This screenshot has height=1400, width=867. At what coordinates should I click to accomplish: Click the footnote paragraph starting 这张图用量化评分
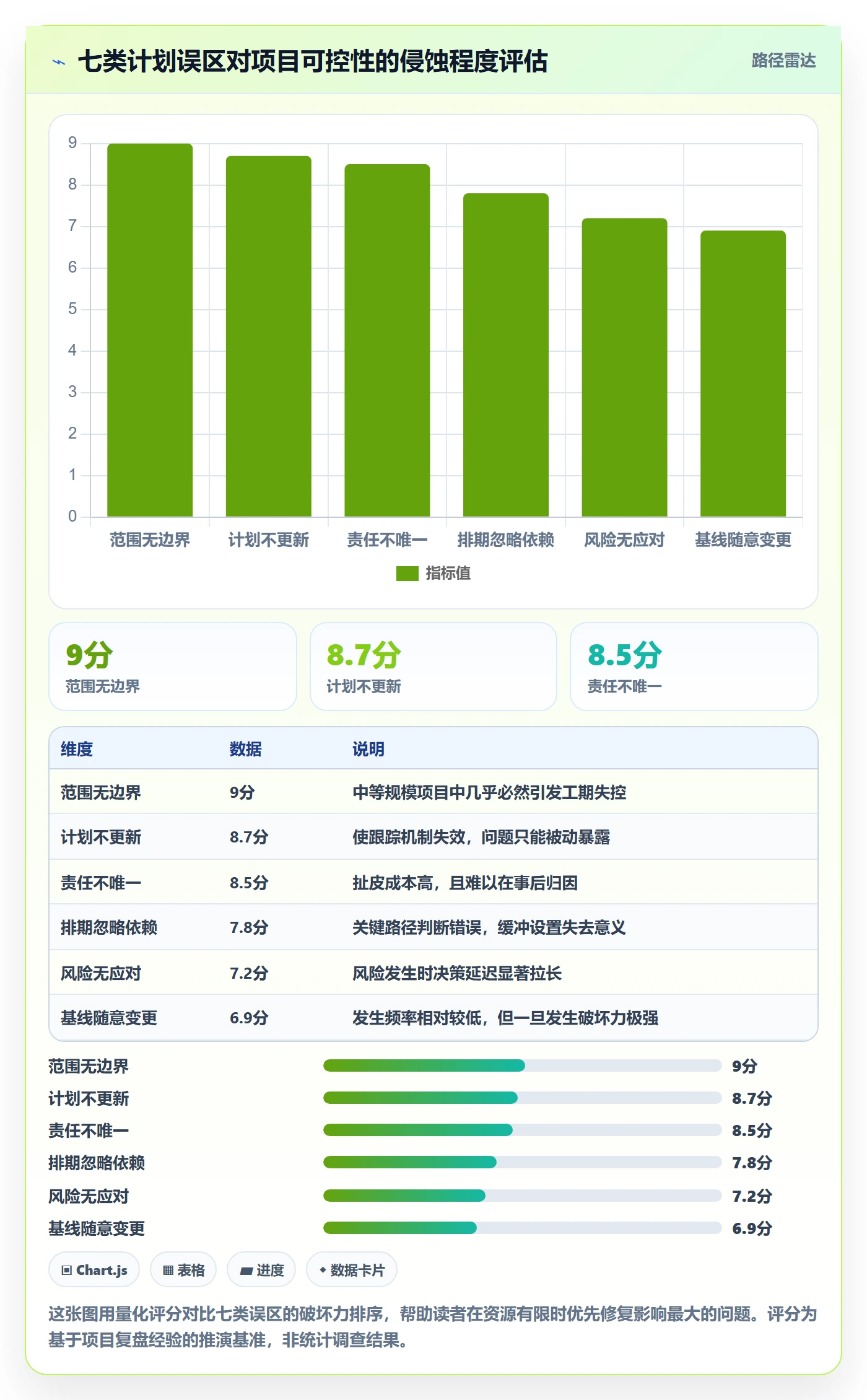click(433, 1327)
